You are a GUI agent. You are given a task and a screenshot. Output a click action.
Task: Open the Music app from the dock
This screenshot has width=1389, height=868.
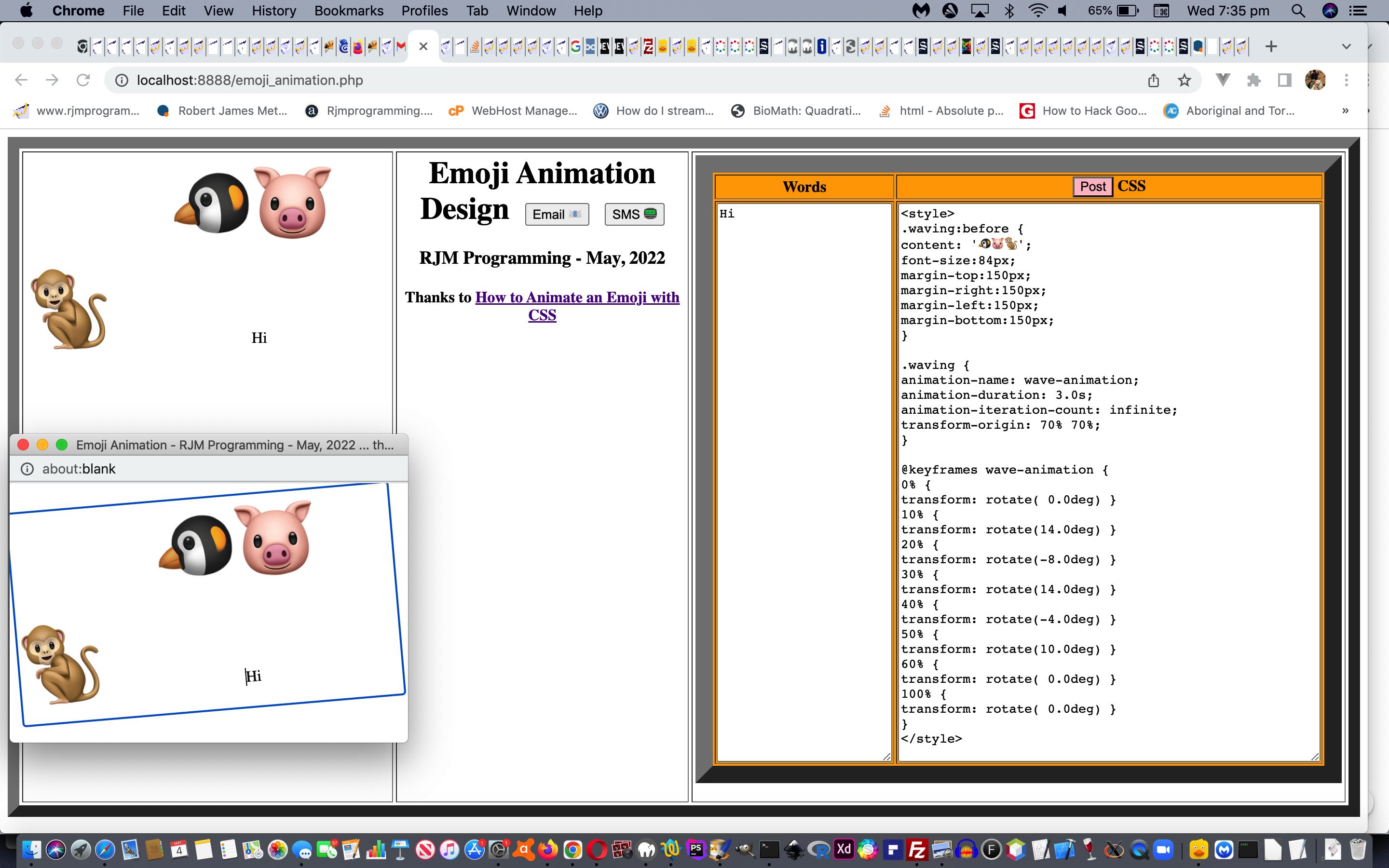click(x=450, y=850)
